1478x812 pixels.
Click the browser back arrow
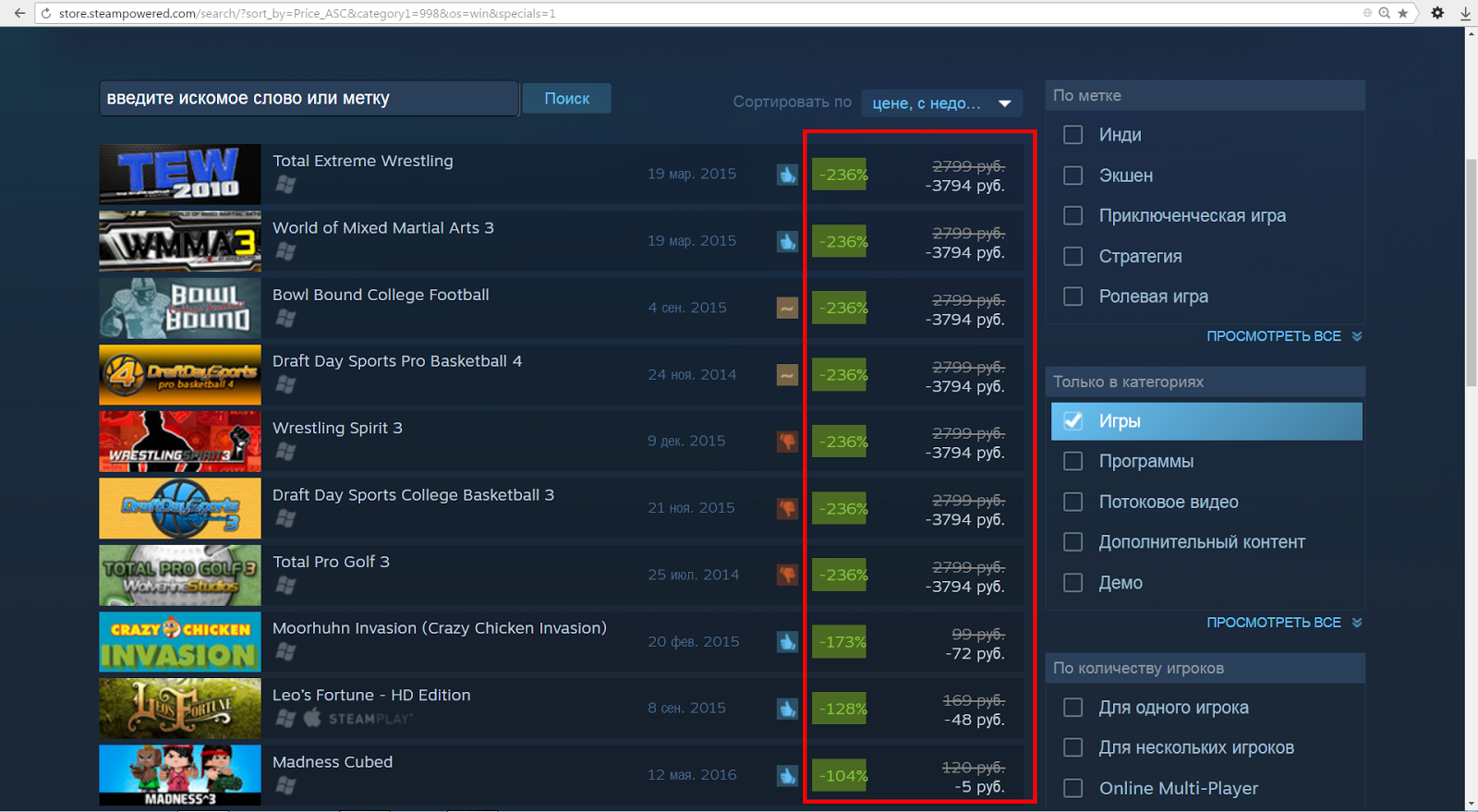tap(19, 13)
